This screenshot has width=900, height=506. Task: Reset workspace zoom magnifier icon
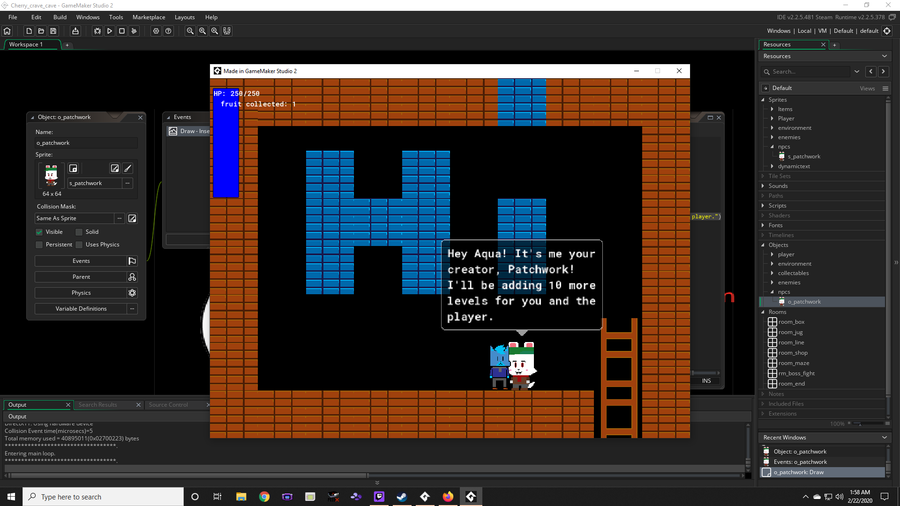tap(202, 31)
